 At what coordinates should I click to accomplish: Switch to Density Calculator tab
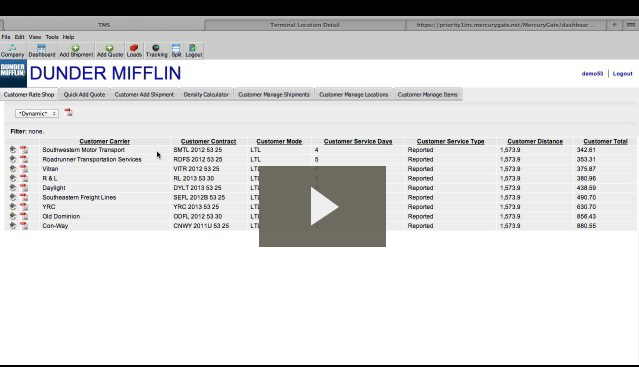point(206,94)
